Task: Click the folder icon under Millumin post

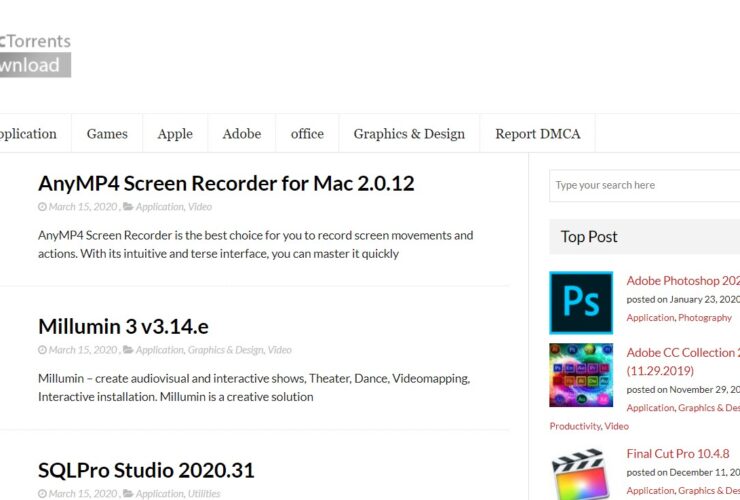Action: coord(128,350)
